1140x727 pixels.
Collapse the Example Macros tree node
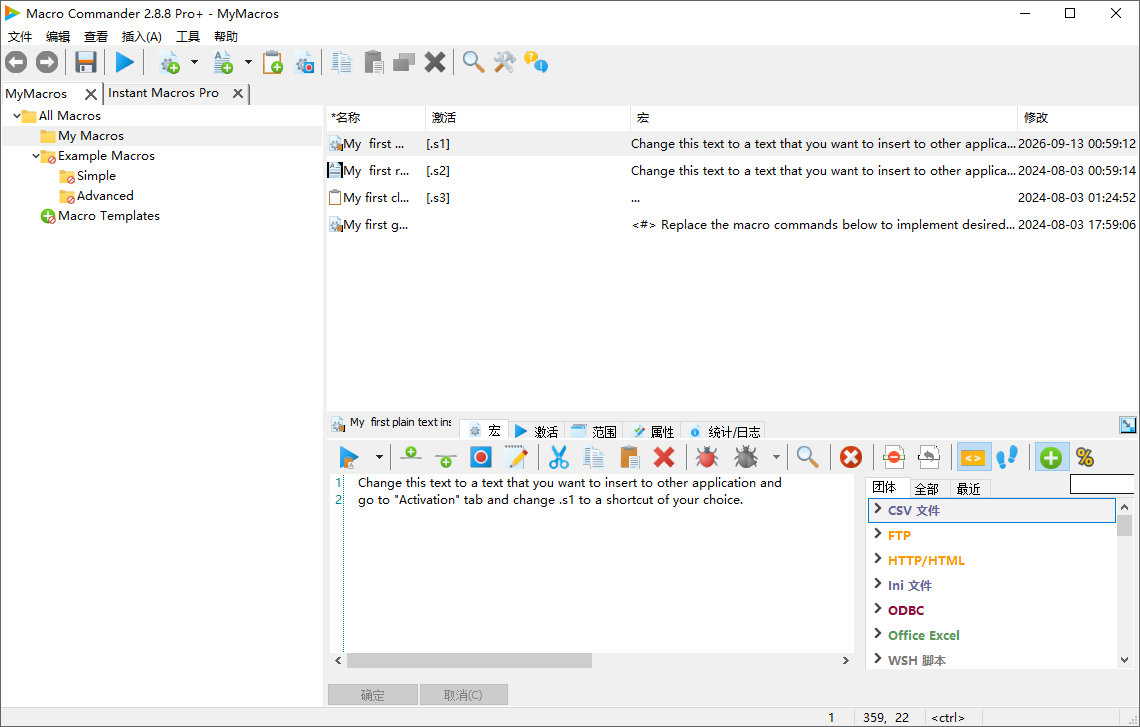tap(36, 156)
